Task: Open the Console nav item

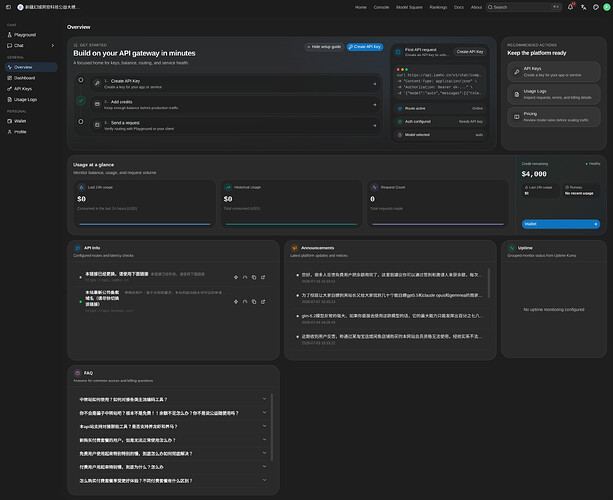Action: pos(381,7)
